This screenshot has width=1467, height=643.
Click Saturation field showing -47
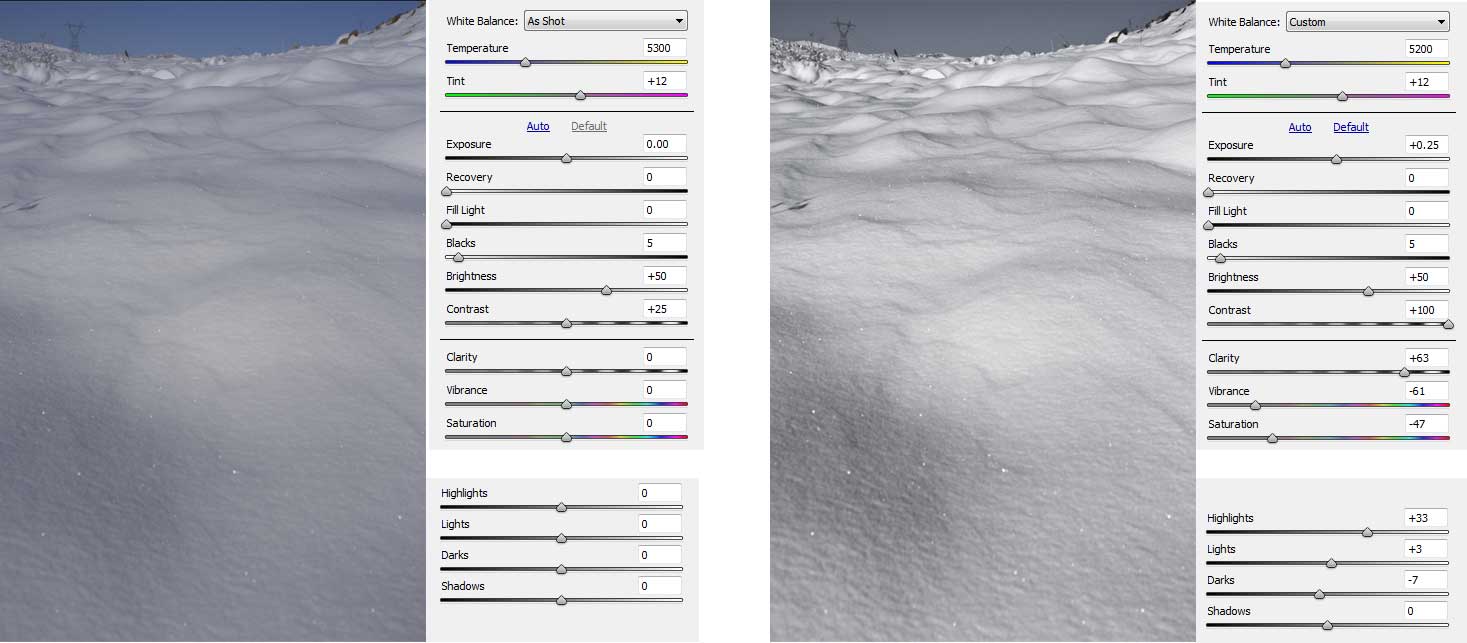point(1428,424)
